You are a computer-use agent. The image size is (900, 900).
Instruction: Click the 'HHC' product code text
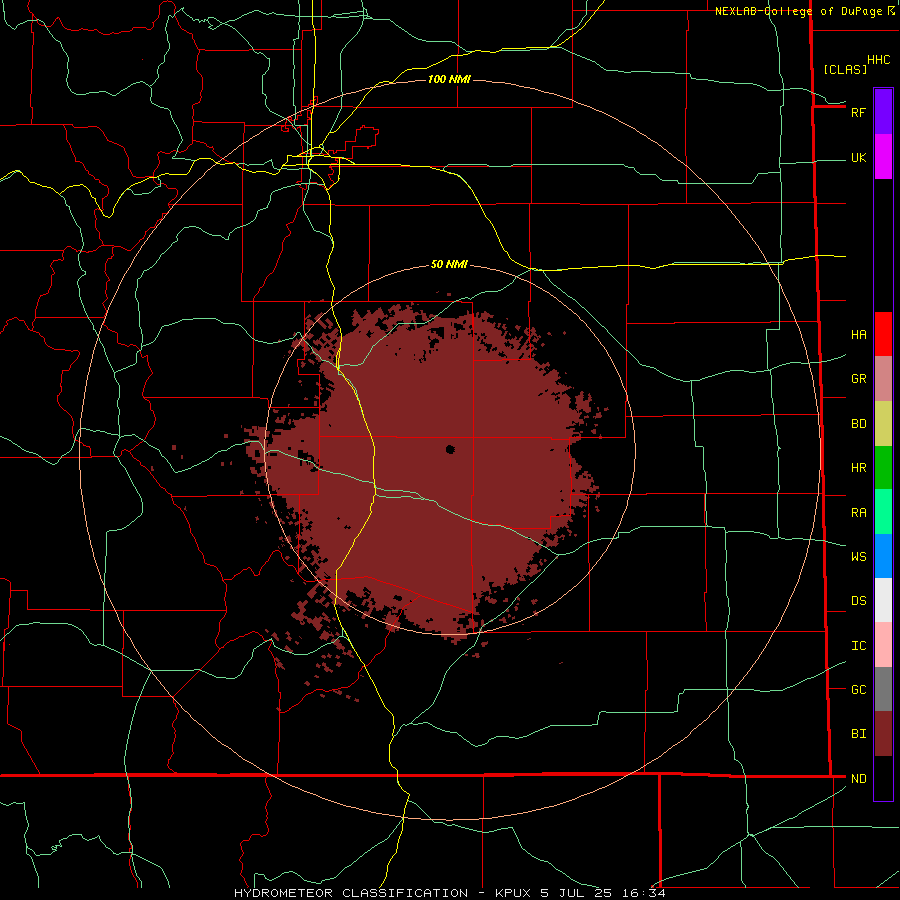pyautogui.click(x=878, y=60)
